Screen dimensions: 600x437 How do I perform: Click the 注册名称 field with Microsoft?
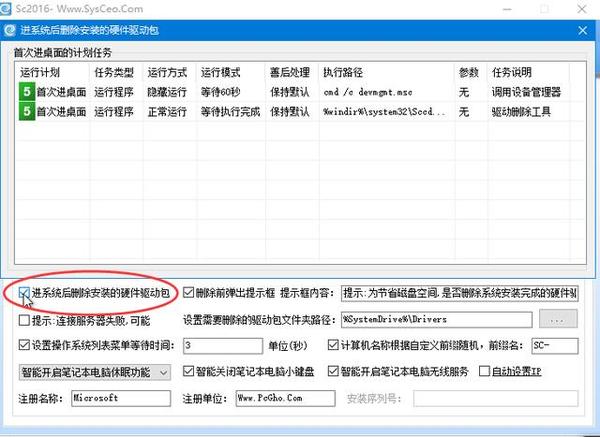[x=121, y=398]
